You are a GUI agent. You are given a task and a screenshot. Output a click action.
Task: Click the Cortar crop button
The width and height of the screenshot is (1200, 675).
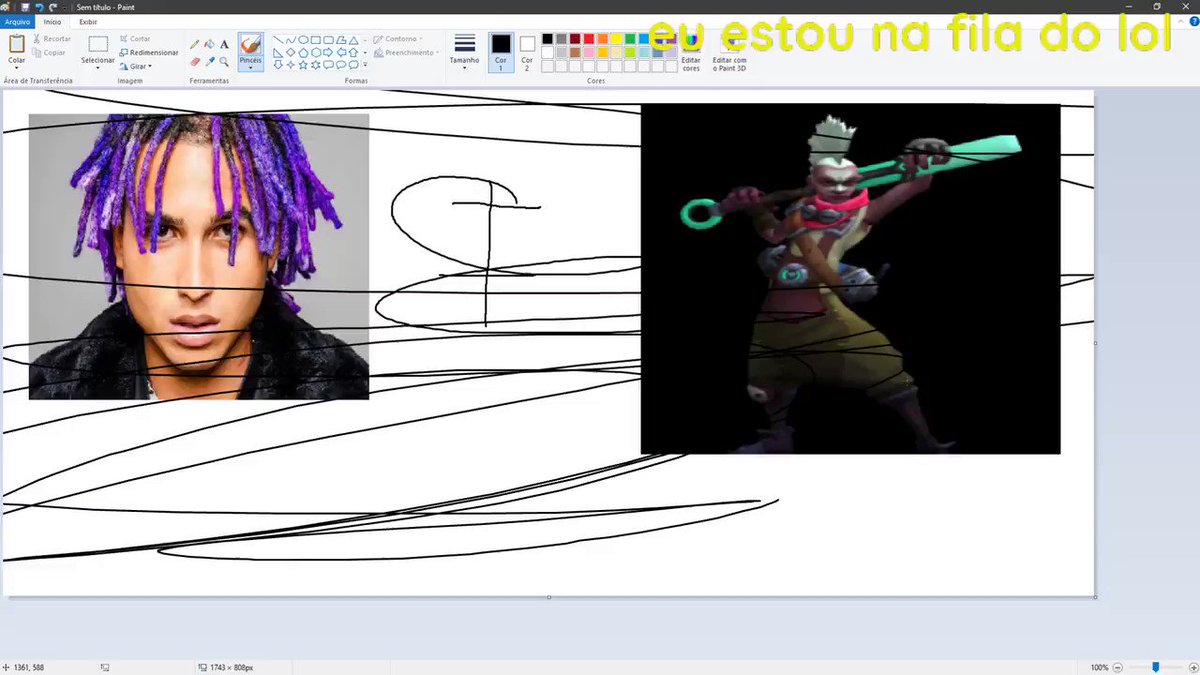pyautogui.click(x=134, y=39)
